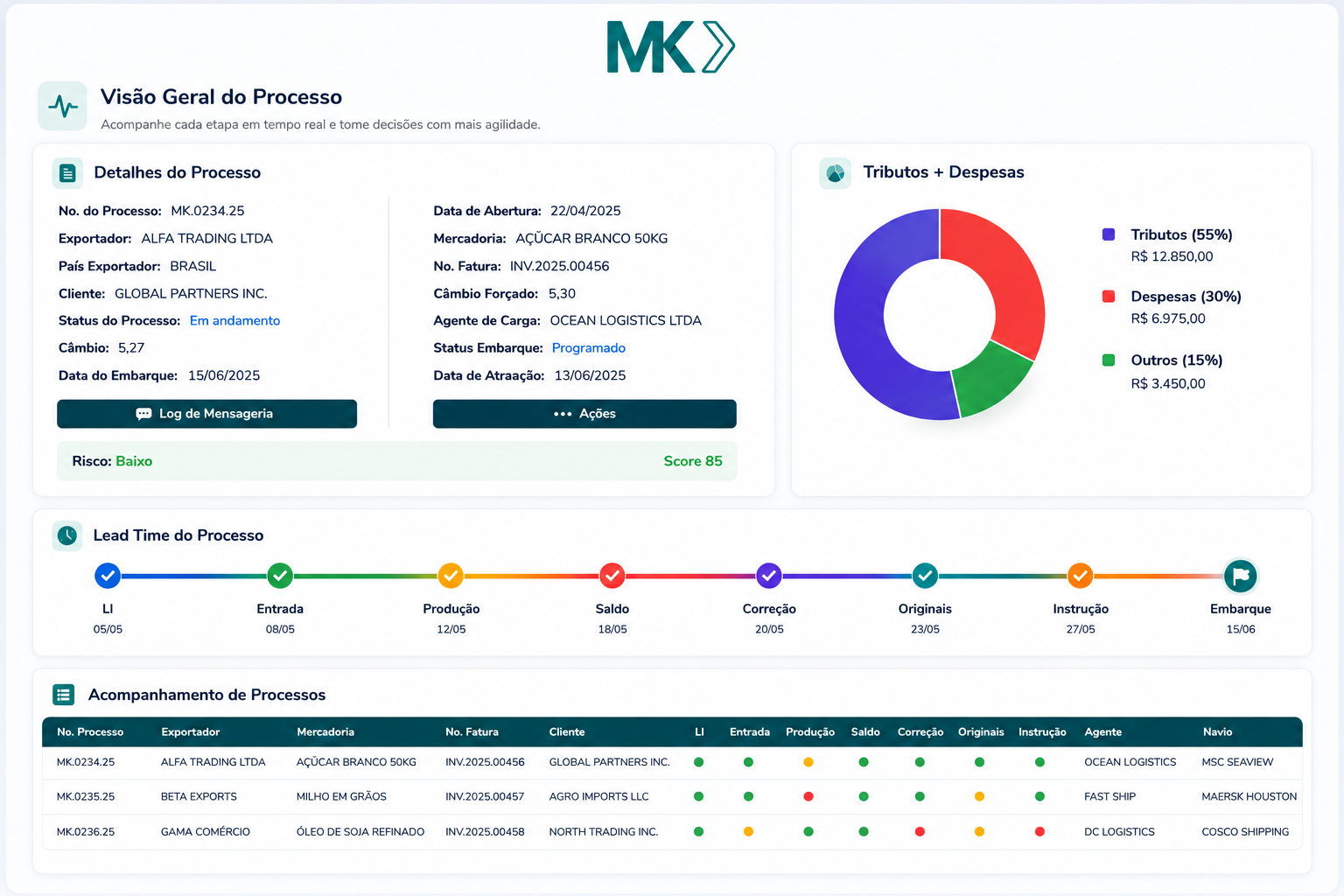
Task: Click the list icon beside Acompanhamento de Processos
Action: [63, 695]
